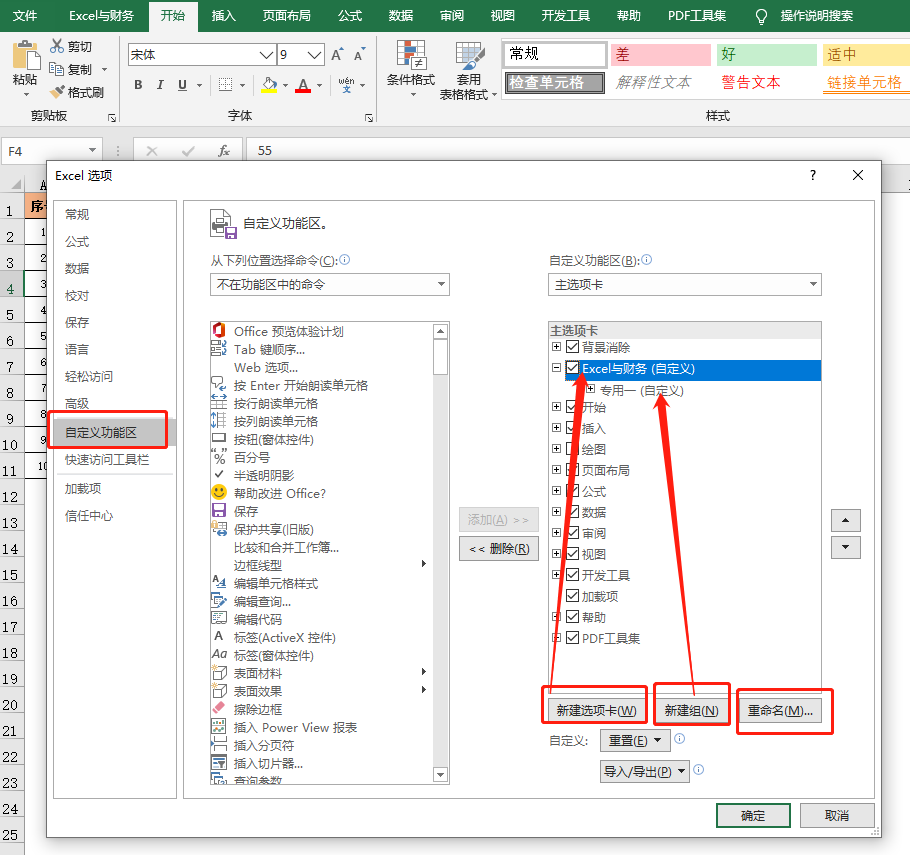Screen dimensions: 910x855
Task: Open Format as Table (套用表格格式)
Action: [x=468, y=71]
